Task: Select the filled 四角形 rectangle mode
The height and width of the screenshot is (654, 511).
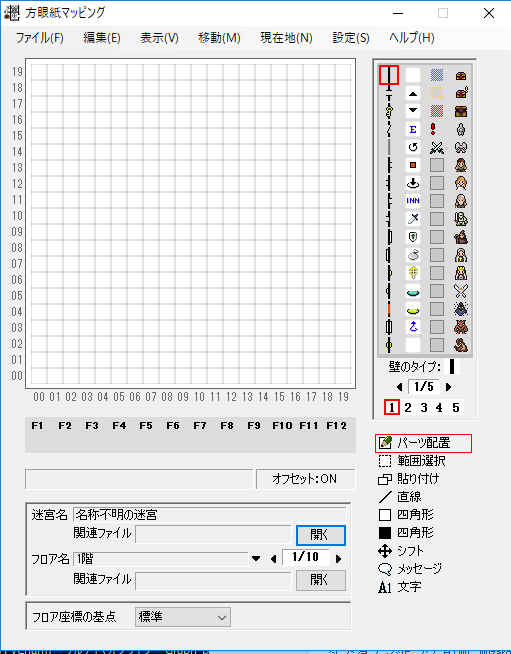Action: (x=406, y=533)
